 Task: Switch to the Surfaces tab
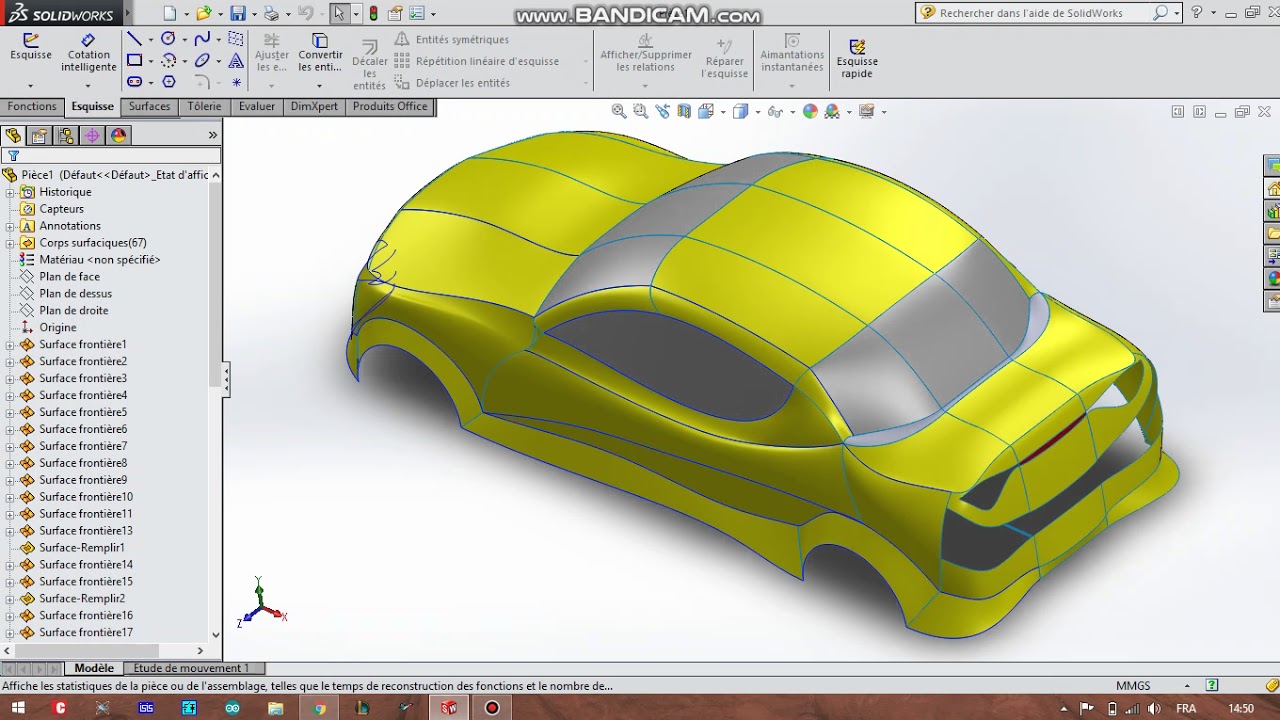tap(149, 107)
